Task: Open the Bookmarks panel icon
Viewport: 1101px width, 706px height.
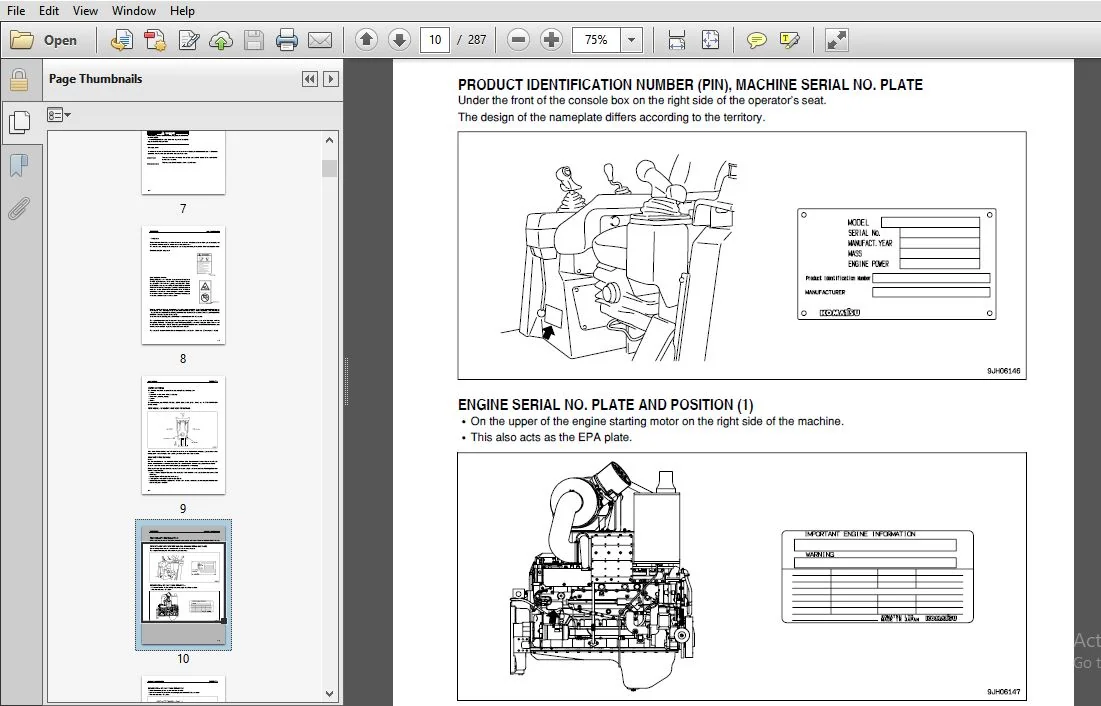Action: [19, 166]
